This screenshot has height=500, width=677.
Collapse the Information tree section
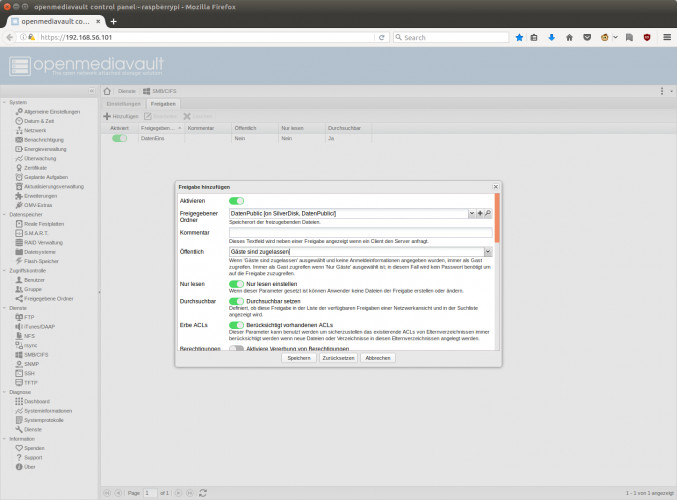(x=4, y=439)
